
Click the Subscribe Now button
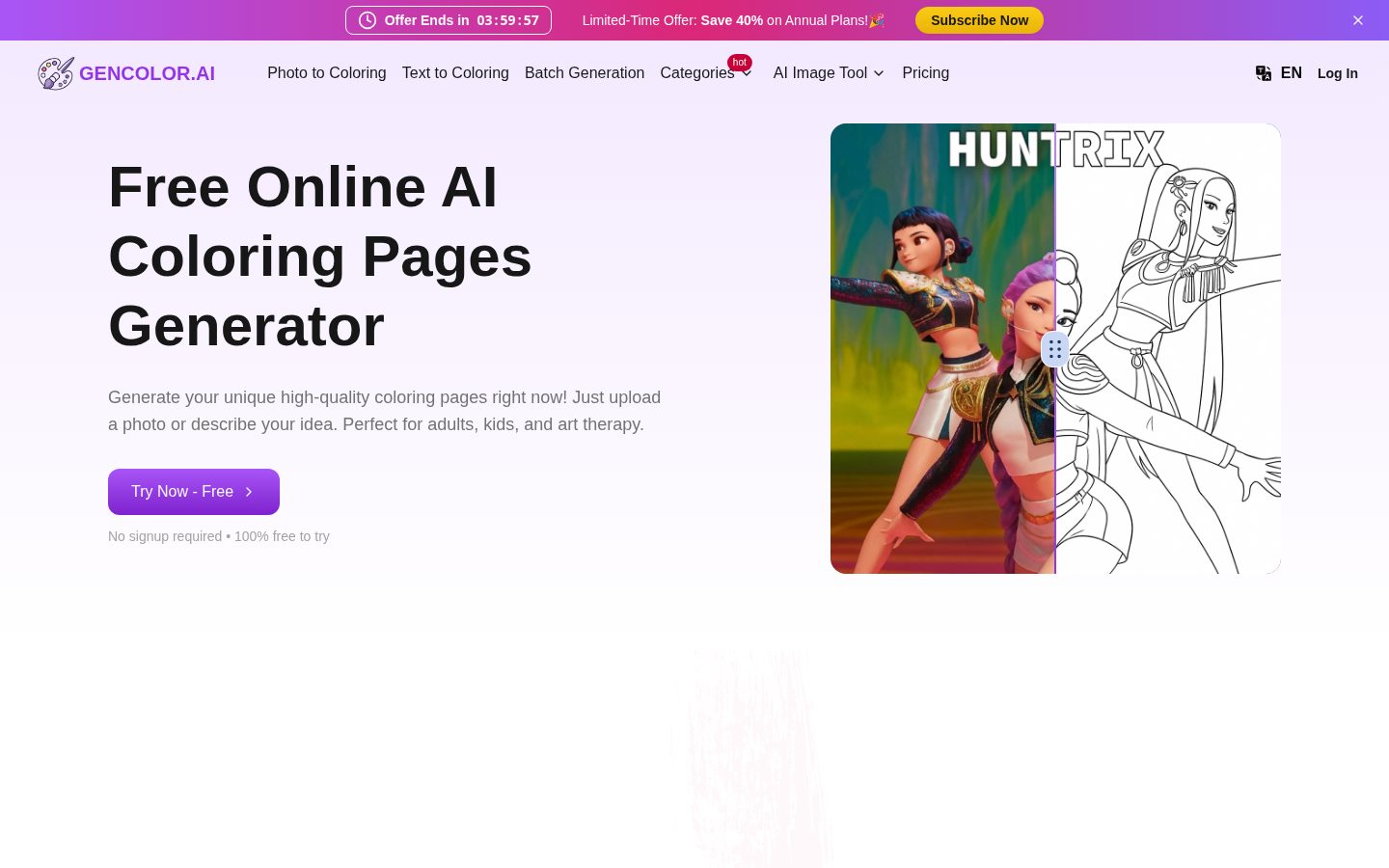979,20
